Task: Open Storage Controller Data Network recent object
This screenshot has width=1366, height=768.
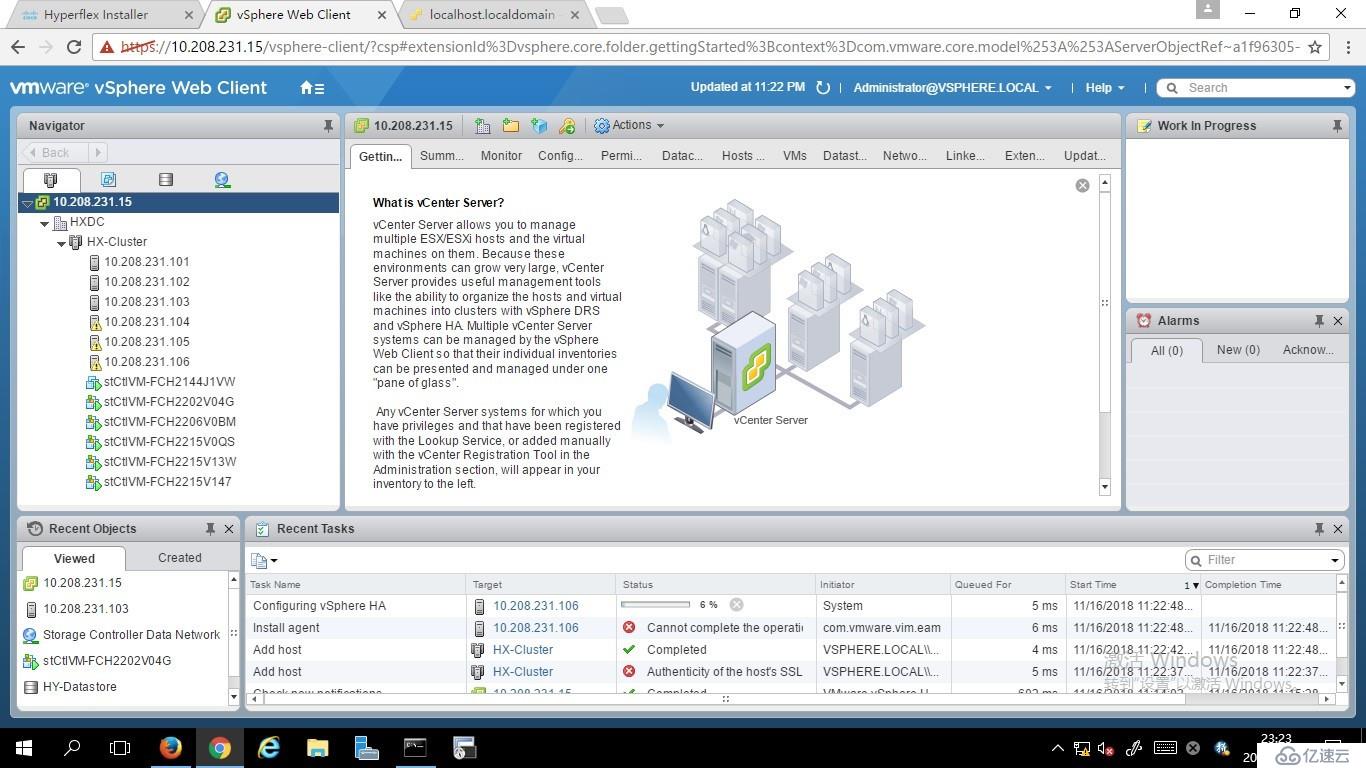Action: [131, 635]
